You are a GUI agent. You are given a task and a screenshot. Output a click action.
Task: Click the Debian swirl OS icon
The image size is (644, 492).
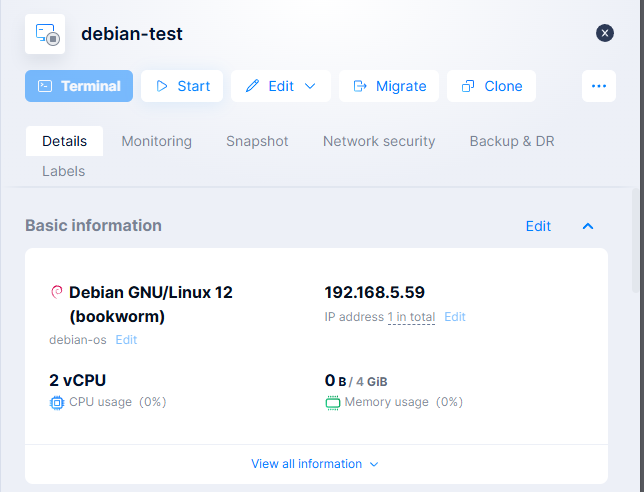[x=57, y=293]
